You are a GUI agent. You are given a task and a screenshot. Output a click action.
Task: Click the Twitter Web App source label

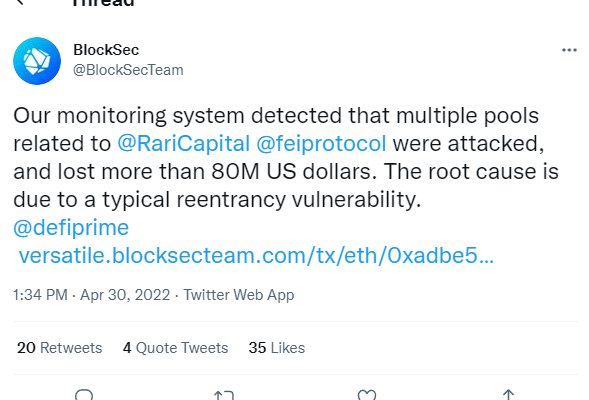pos(239,295)
